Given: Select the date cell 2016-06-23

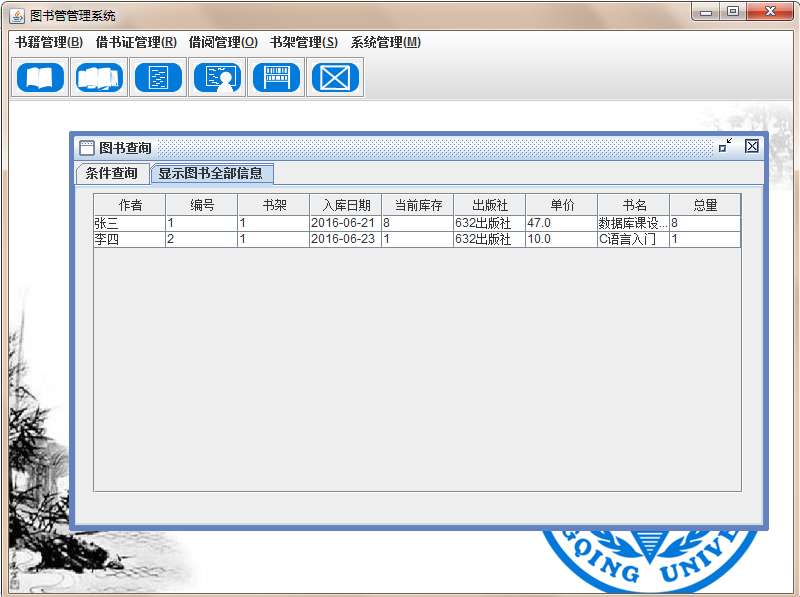Looking at the screenshot, I should tap(345, 239).
